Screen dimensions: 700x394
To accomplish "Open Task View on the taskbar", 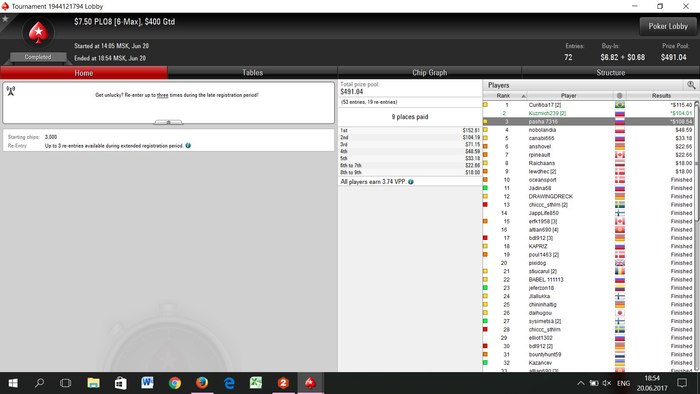I will (x=66, y=383).
